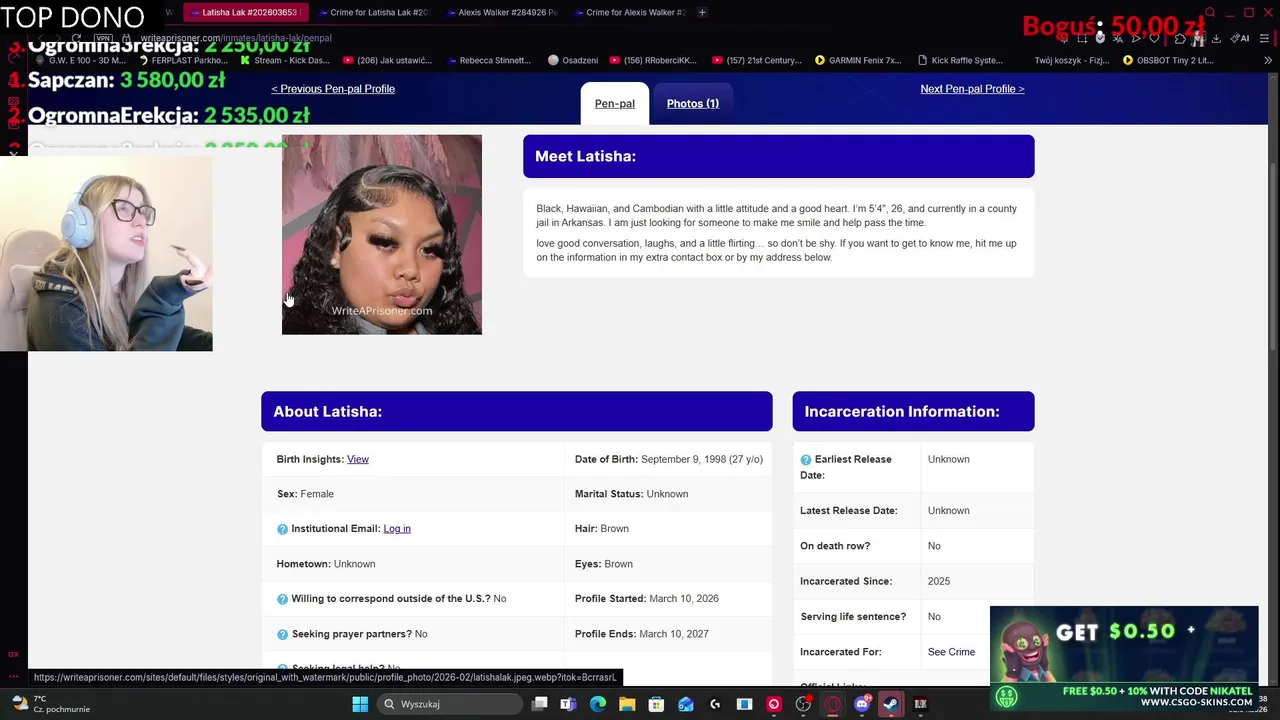
Task: Show more bookmarks with overflow chevron
Action: [x=1268, y=60]
